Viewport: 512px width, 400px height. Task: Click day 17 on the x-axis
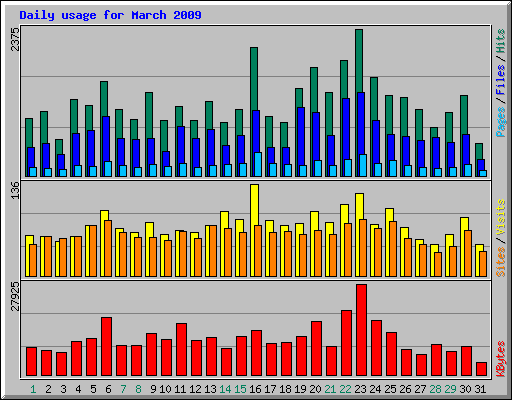coord(270,389)
